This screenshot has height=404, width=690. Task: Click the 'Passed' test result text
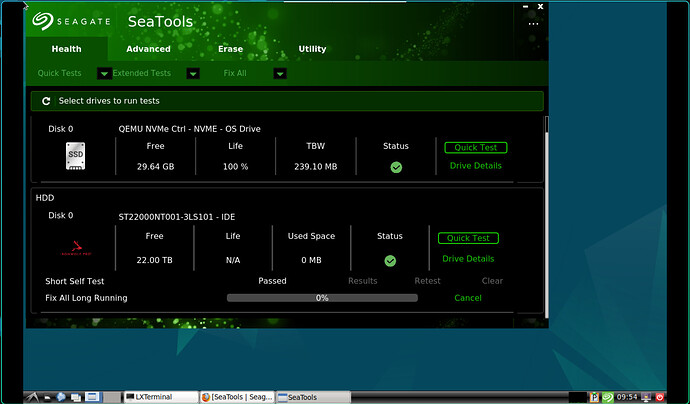272,281
